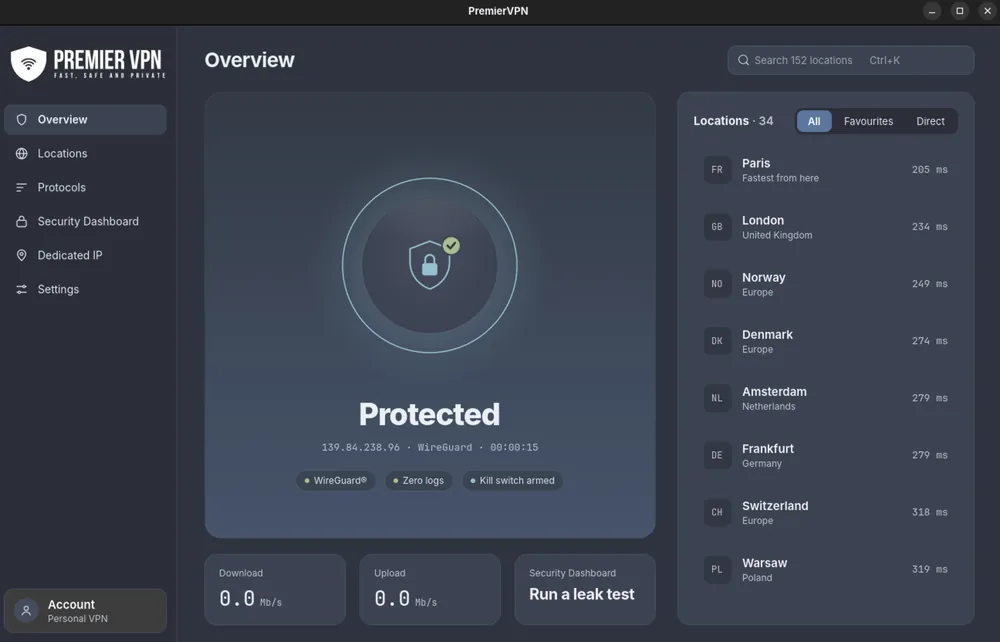Click the Locations globe icon in sidebar
This screenshot has width=1000, height=642.
pos(22,154)
